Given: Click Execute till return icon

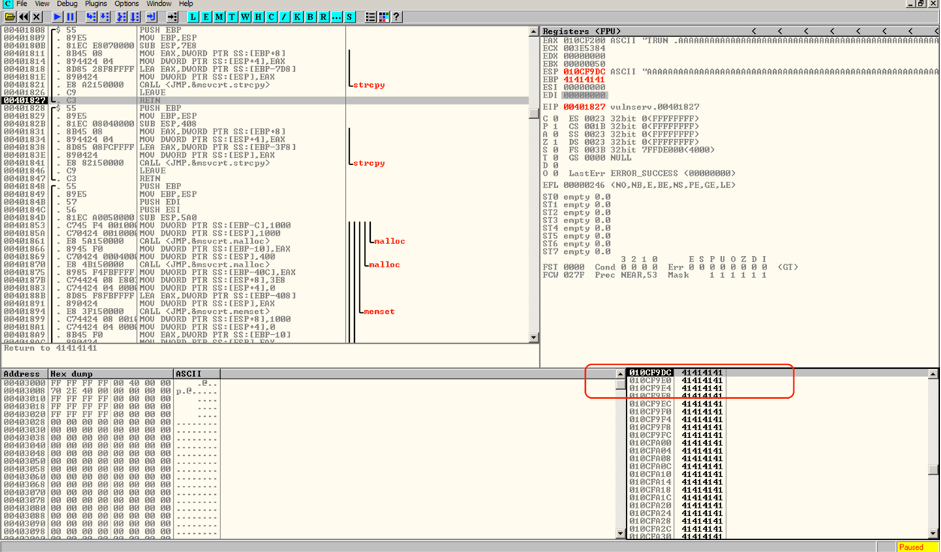Looking at the screenshot, I should [x=151, y=17].
